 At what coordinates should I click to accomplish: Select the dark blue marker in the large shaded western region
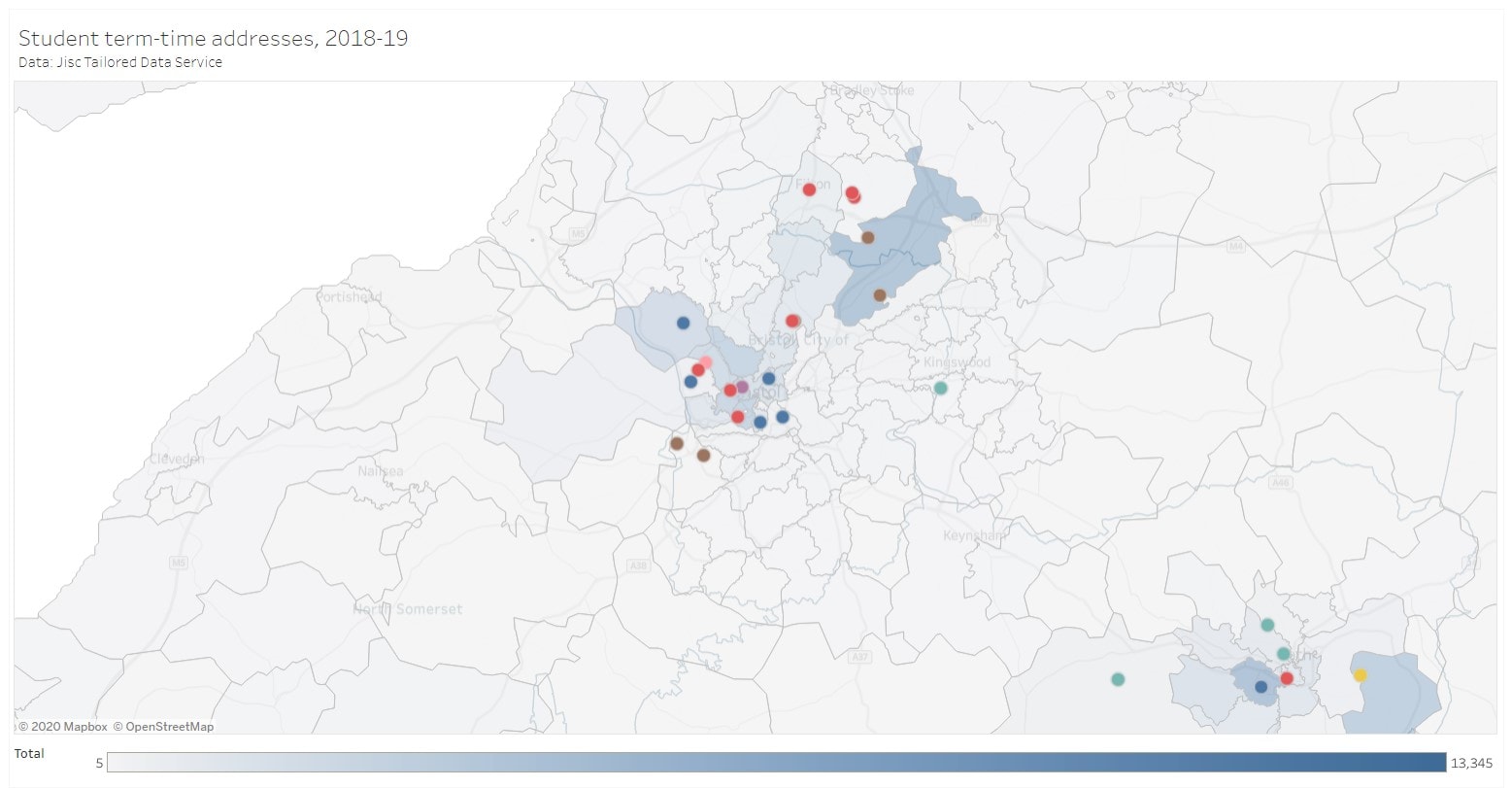683,323
